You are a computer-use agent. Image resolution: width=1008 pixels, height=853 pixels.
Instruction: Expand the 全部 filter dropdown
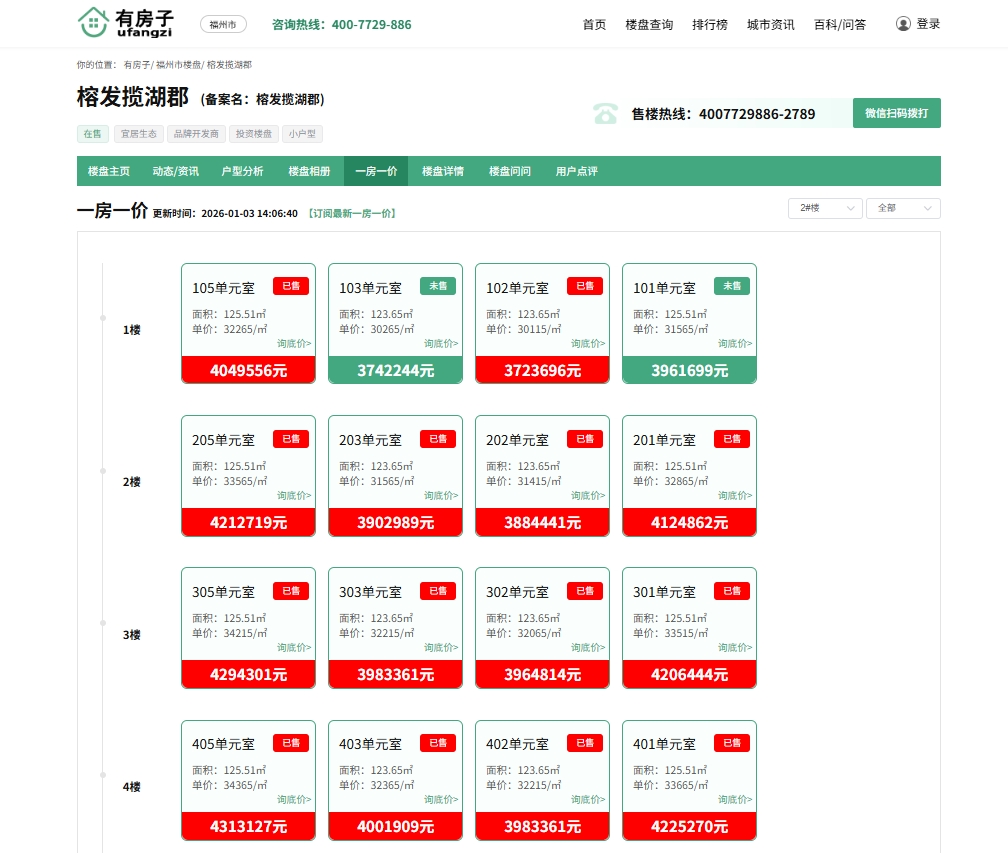click(902, 208)
